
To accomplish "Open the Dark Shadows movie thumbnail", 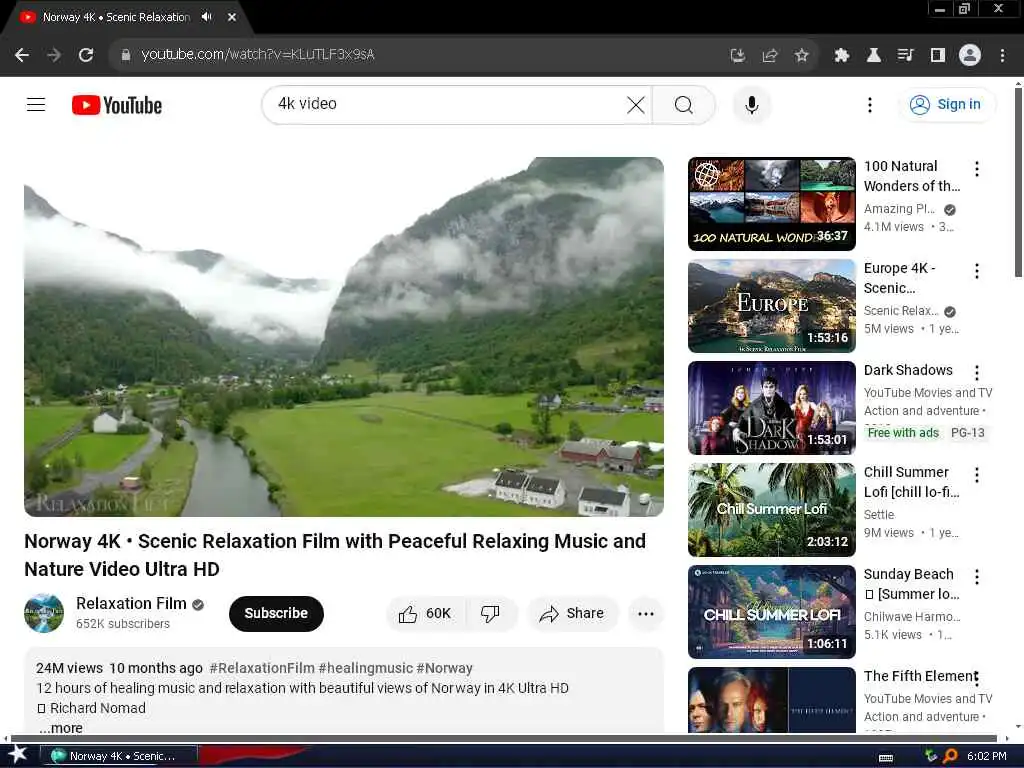I will pyautogui.click(x=771, y=408).
